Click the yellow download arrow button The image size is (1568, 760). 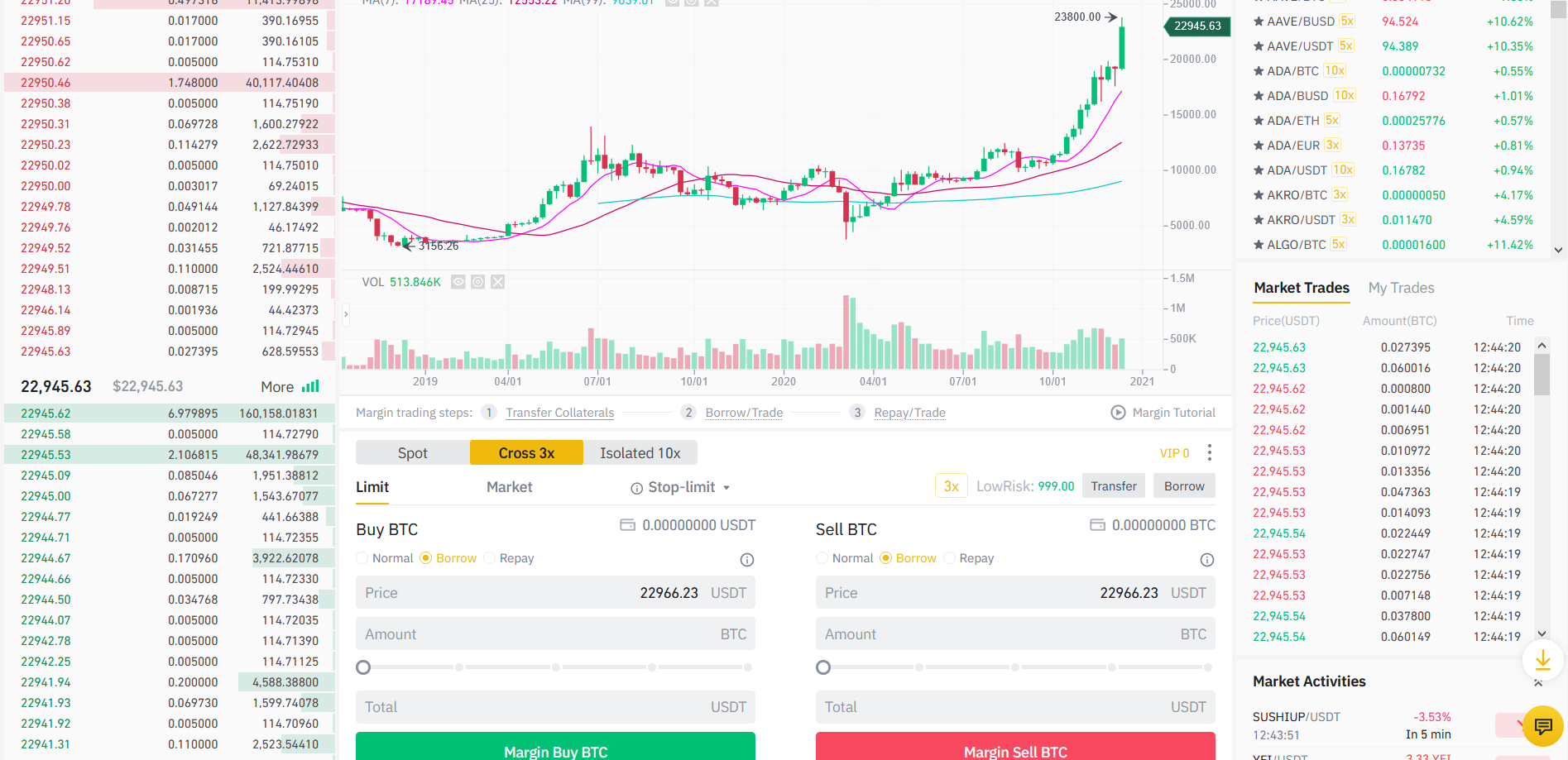pyautogui.click(x=1542, y=660)
